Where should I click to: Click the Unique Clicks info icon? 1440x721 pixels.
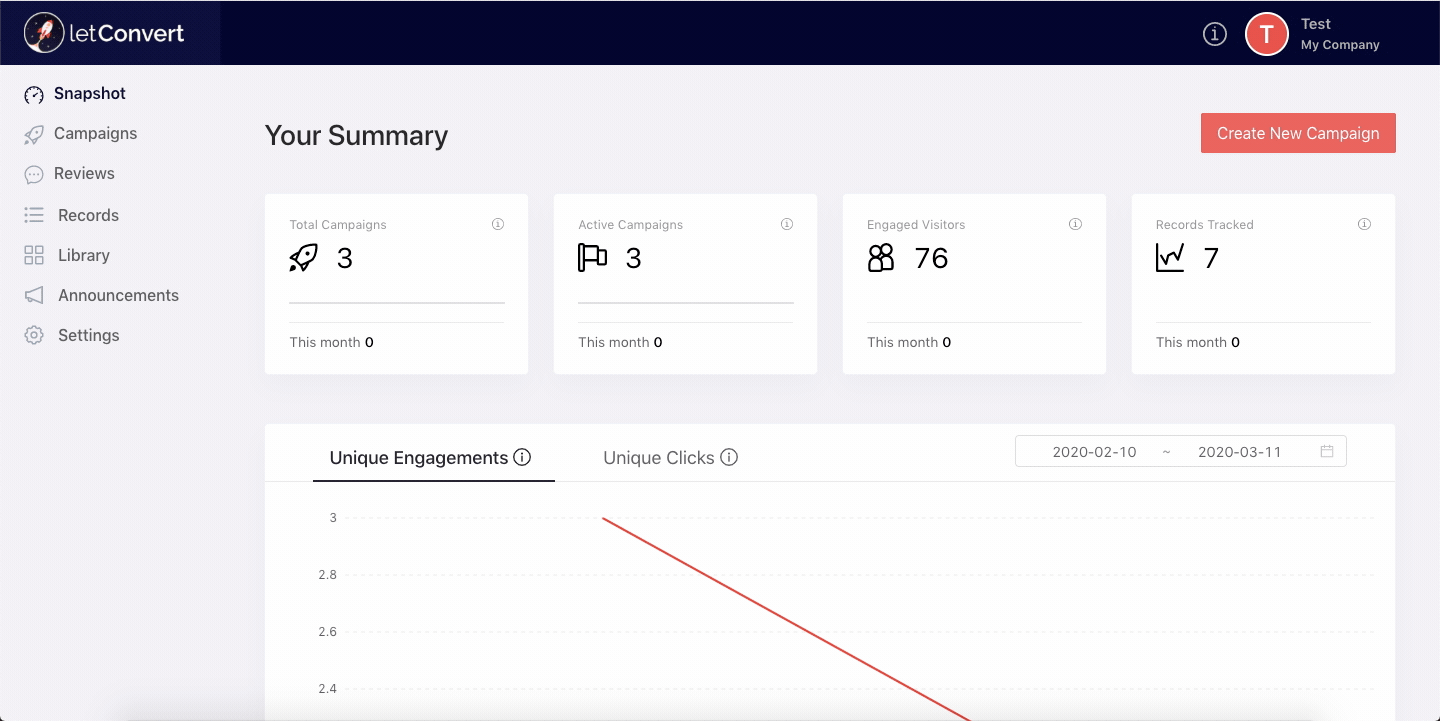[729, 457]
